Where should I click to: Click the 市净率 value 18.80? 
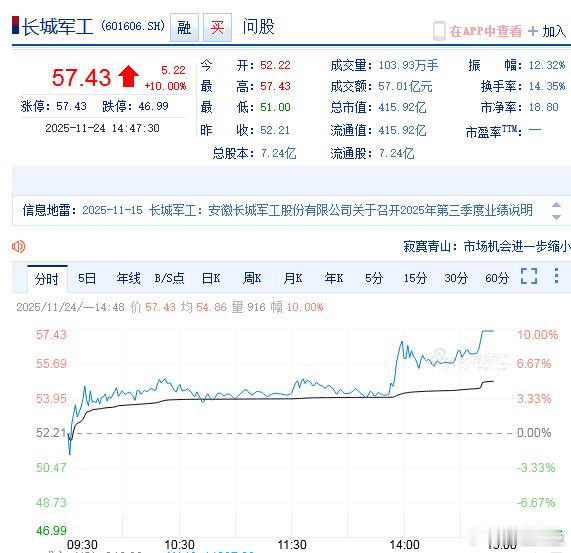point(543,107)
